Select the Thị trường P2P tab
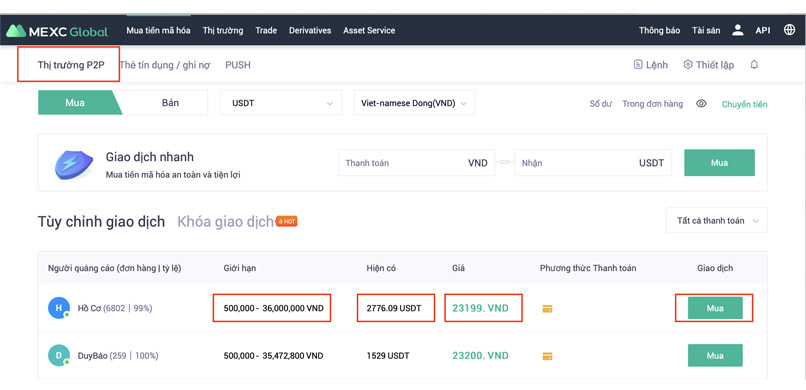The height and width of the screenshot is (390, 806). click(71, 65)
